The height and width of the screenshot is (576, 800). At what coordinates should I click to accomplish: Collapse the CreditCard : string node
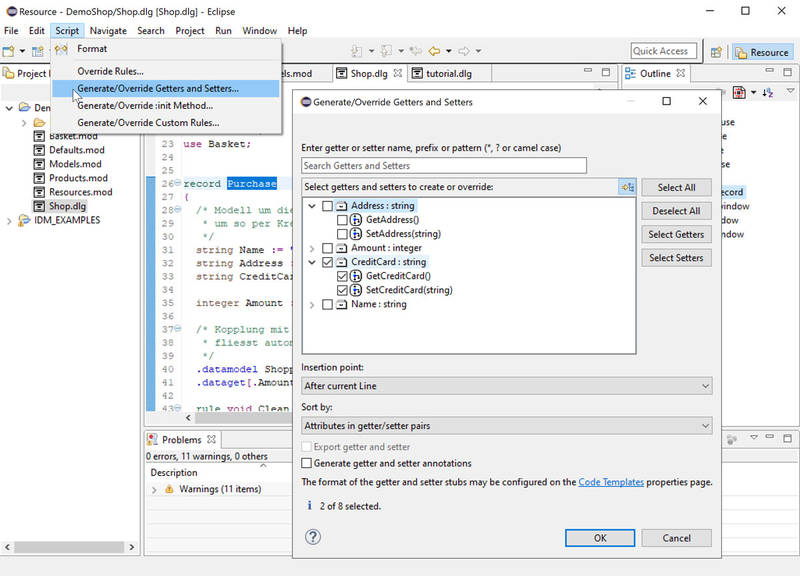click(x=312, y=262)
